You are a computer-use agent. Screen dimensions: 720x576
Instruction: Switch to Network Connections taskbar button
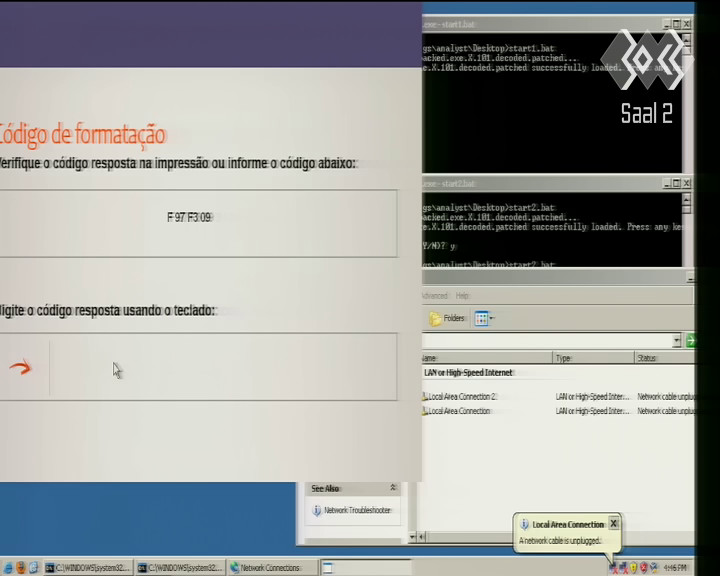273,568
